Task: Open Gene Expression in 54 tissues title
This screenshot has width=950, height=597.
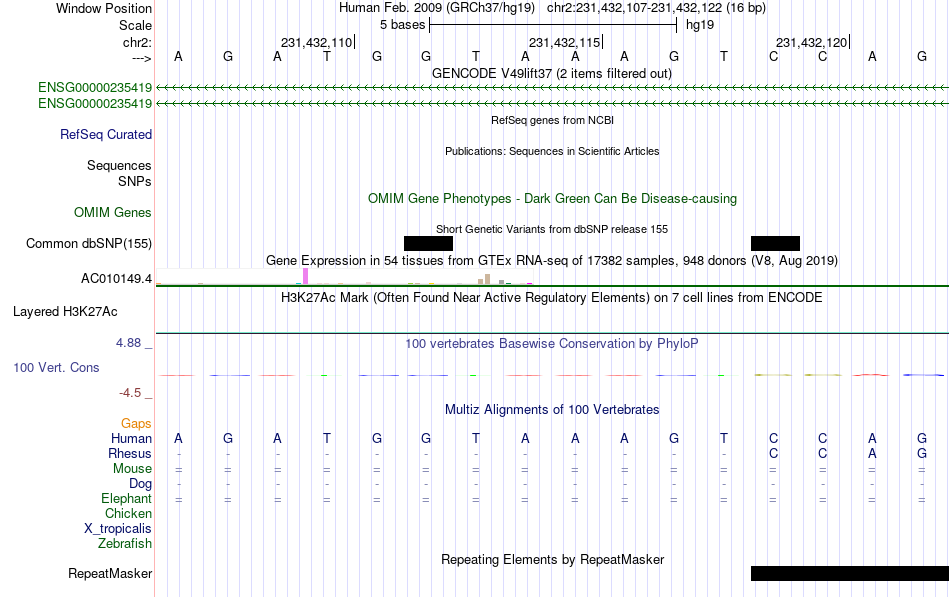Action: click(552, 261)
